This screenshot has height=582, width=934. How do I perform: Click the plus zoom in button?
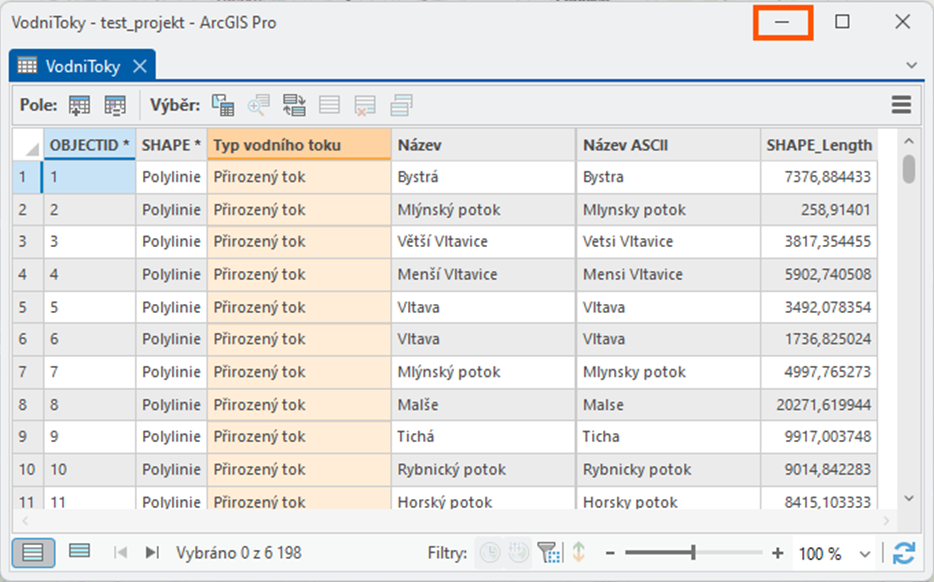point(777,553)
